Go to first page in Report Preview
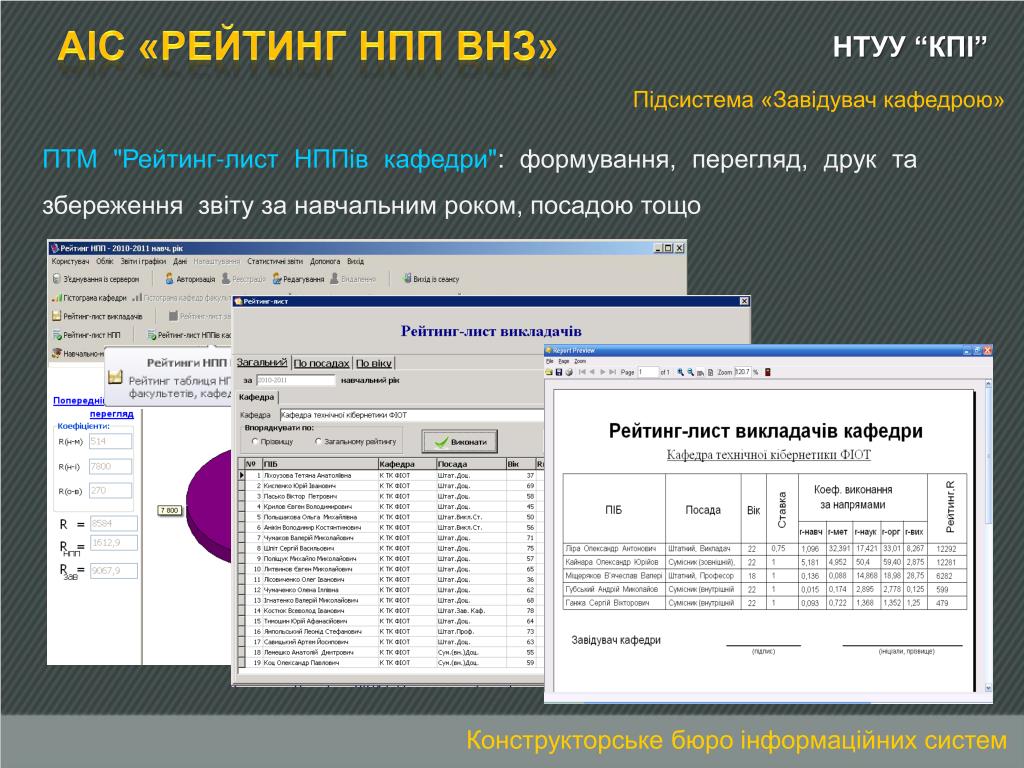Viewport: 1024px width, 768px height. 583,372
